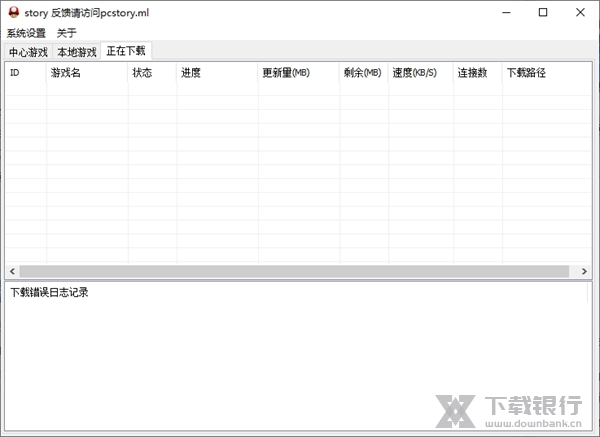Click the 连接数 column header

tap(478, 73)
